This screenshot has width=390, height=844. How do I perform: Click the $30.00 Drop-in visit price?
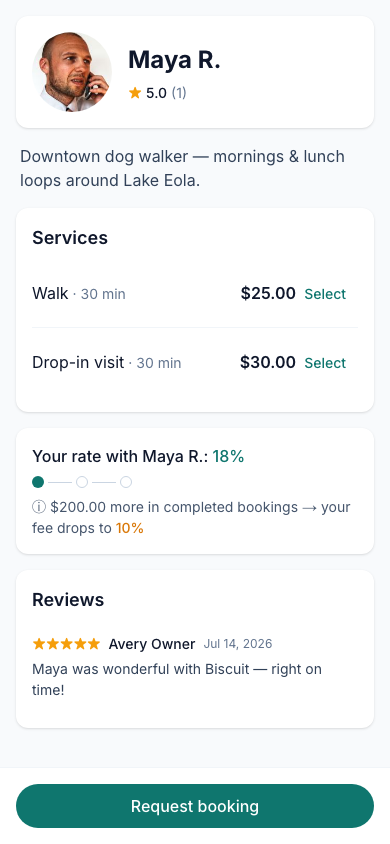(x=268, y=362)
